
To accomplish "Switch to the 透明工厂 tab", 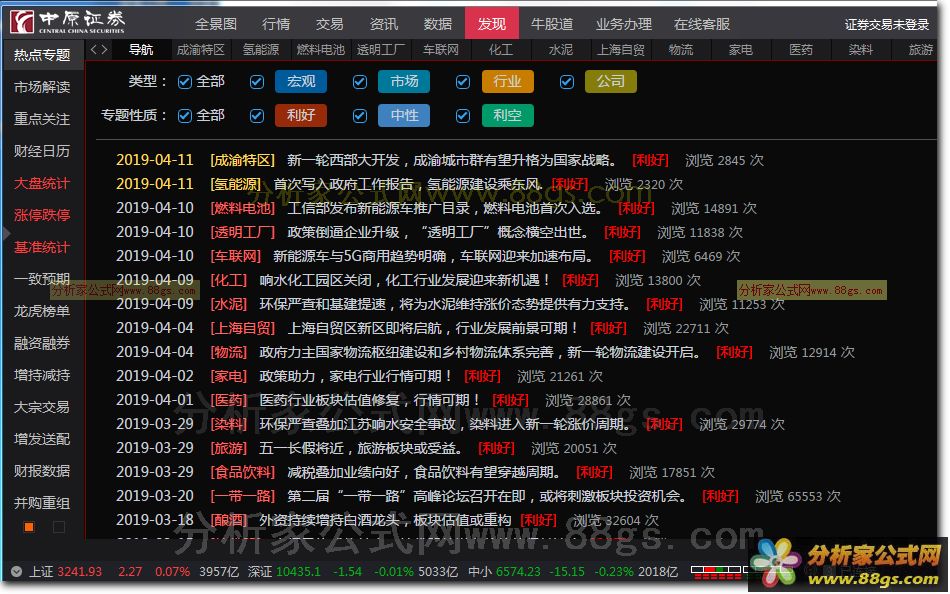I will coord(380,50).
